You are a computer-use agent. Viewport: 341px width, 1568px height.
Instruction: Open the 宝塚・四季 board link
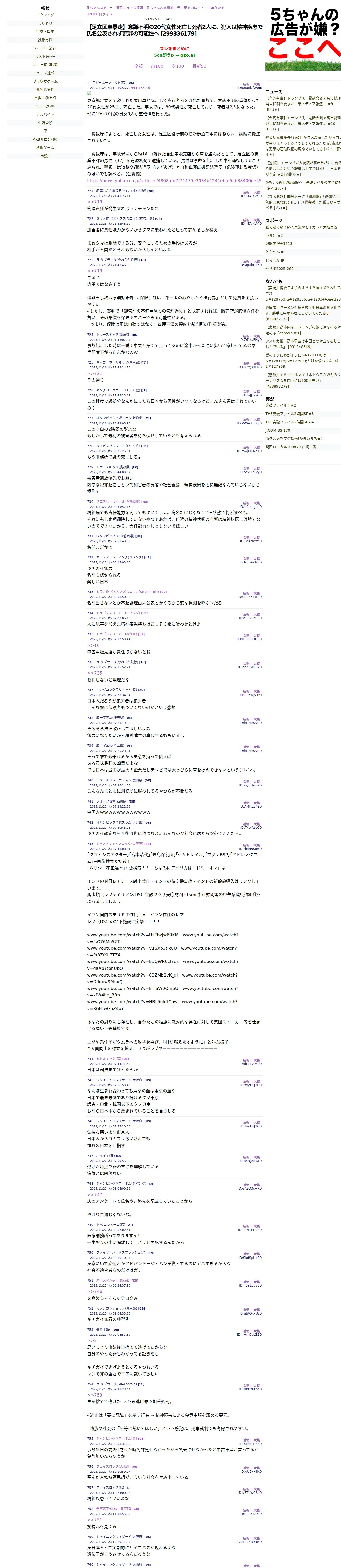[45, 32]
